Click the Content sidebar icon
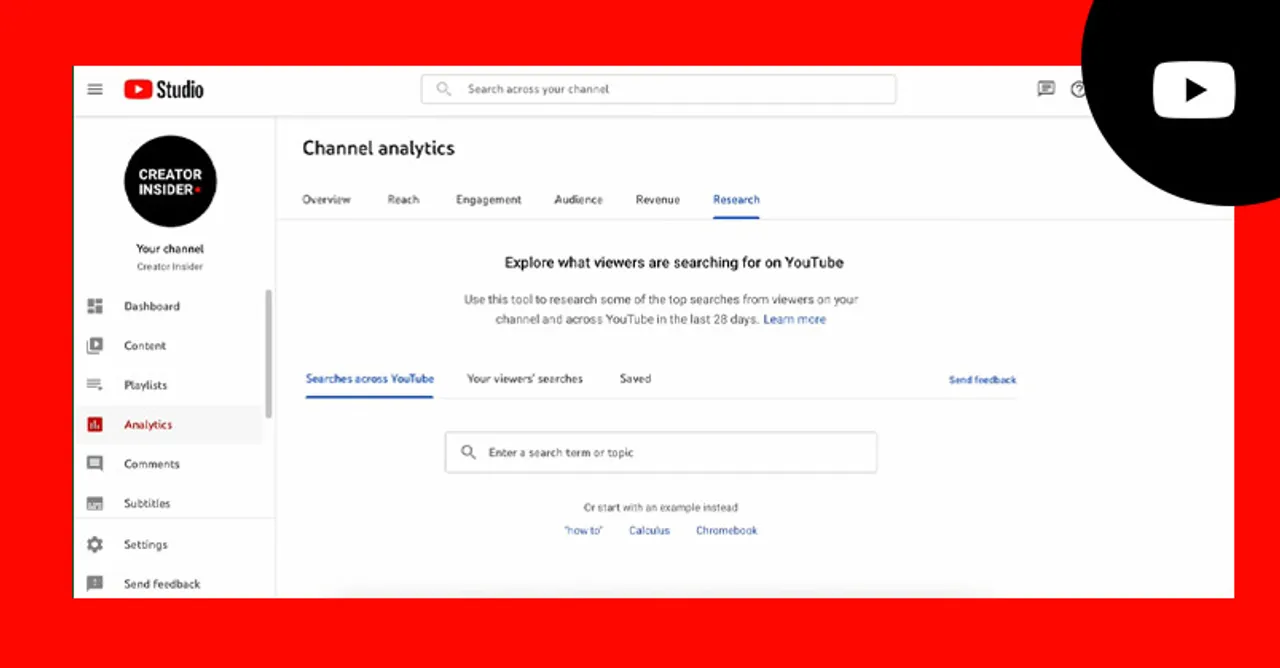Viewport: 1280px width, 668px height. 95,346
